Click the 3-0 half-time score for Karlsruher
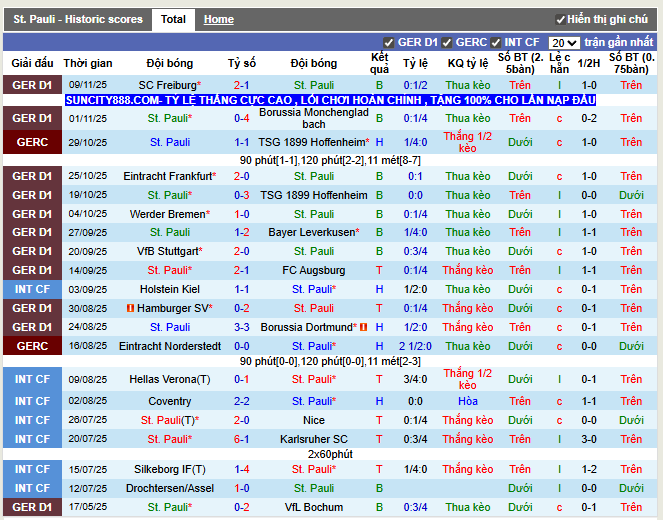 tap(589, 439)
